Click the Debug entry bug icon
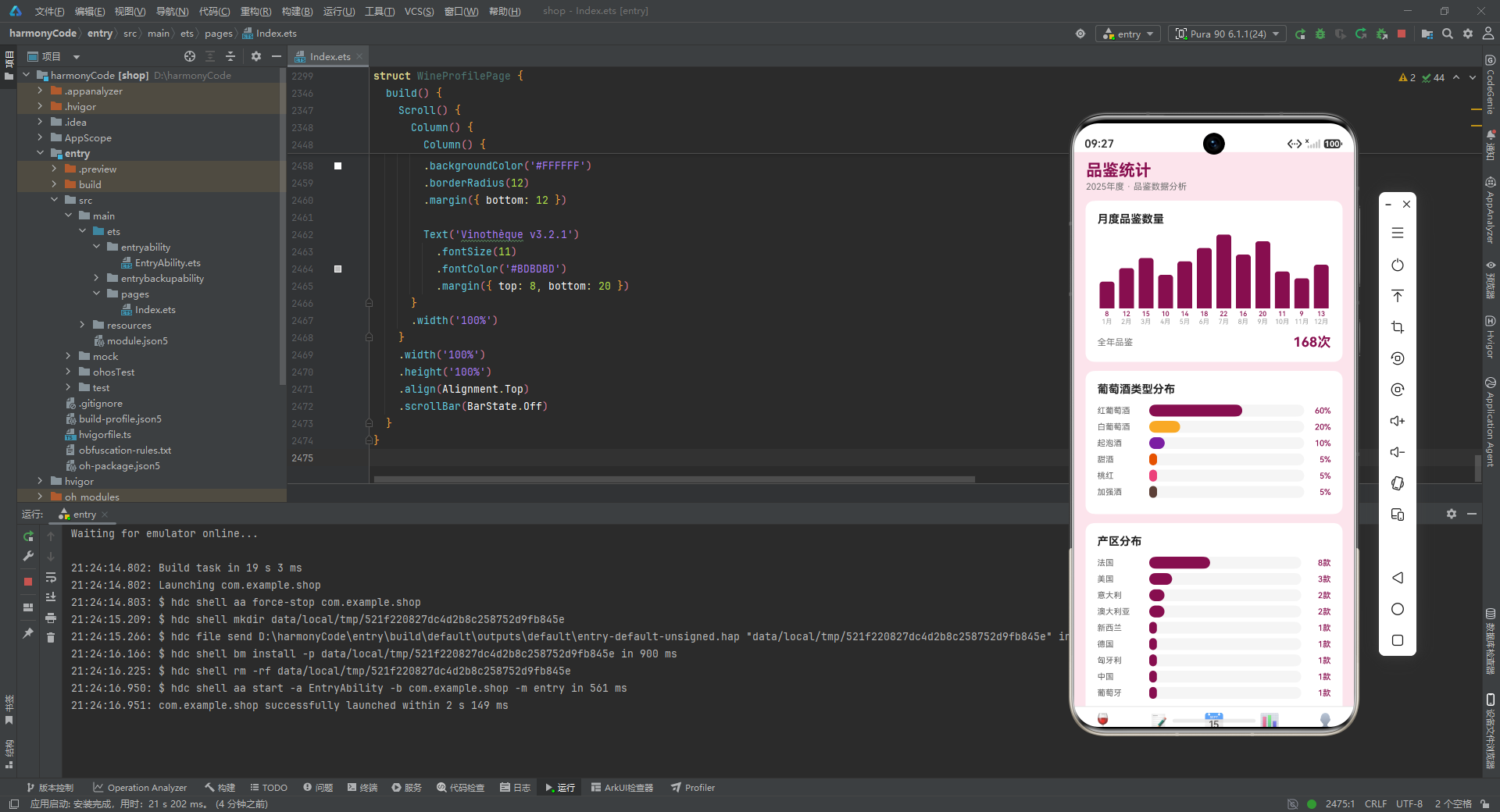The width and height of the screenshot is (1500, 812). (x=1320, y=34)
